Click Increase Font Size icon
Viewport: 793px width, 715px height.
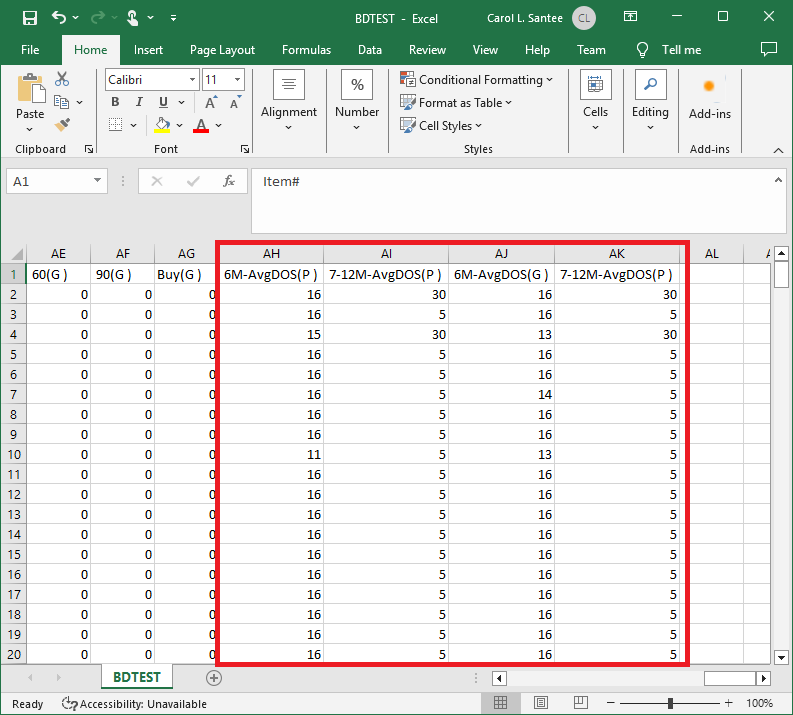pos(211,102)
